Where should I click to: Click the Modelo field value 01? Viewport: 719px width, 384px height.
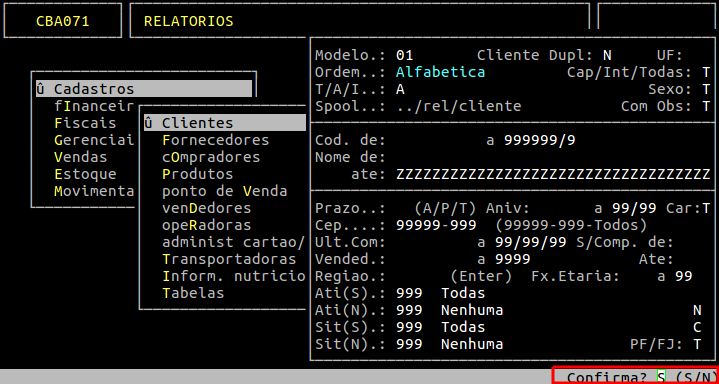pyautogui.click(x=404, y=56)
